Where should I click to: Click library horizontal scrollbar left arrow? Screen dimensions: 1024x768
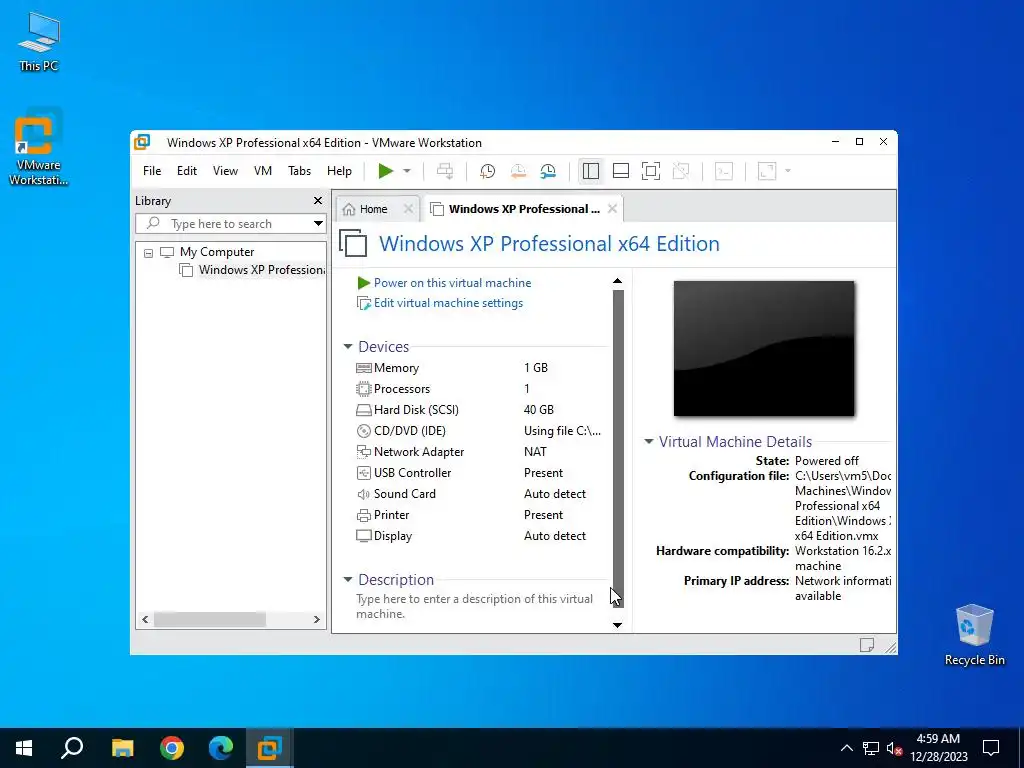point(145,619)
